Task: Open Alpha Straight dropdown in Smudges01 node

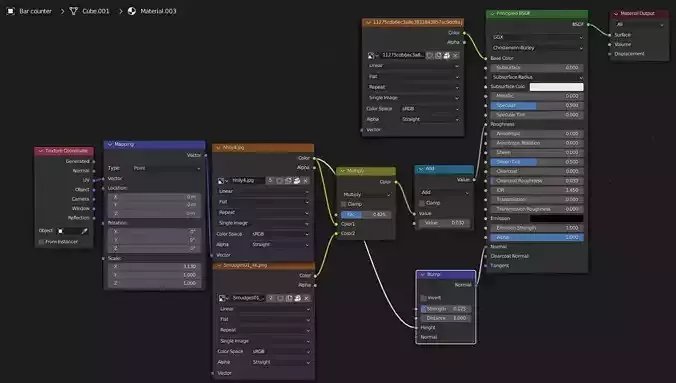Action: click(281, 362)
